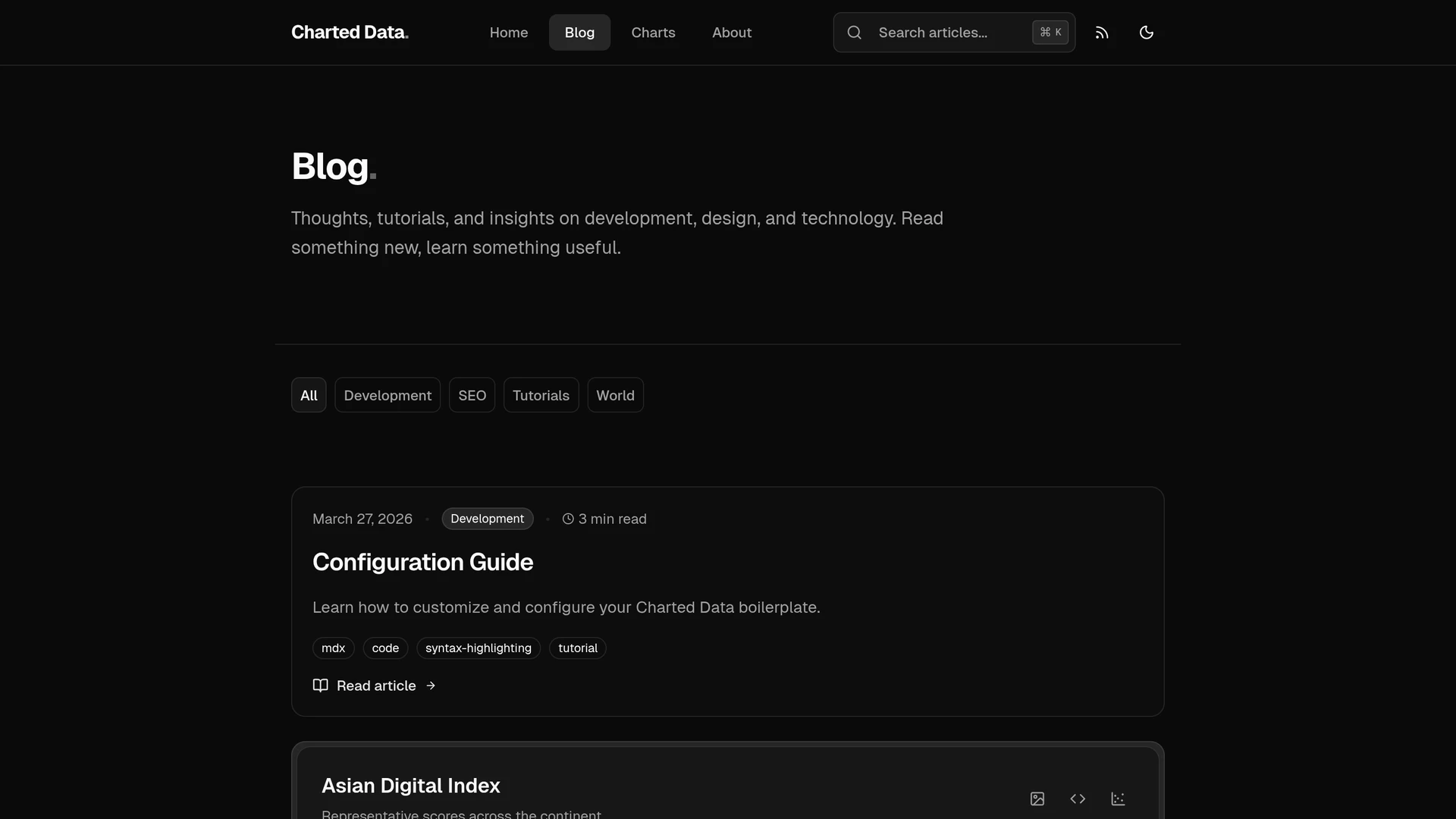Screen dimensions: 1456x819
Task: Open the RSS feed icon
Action: [1102, 33]
